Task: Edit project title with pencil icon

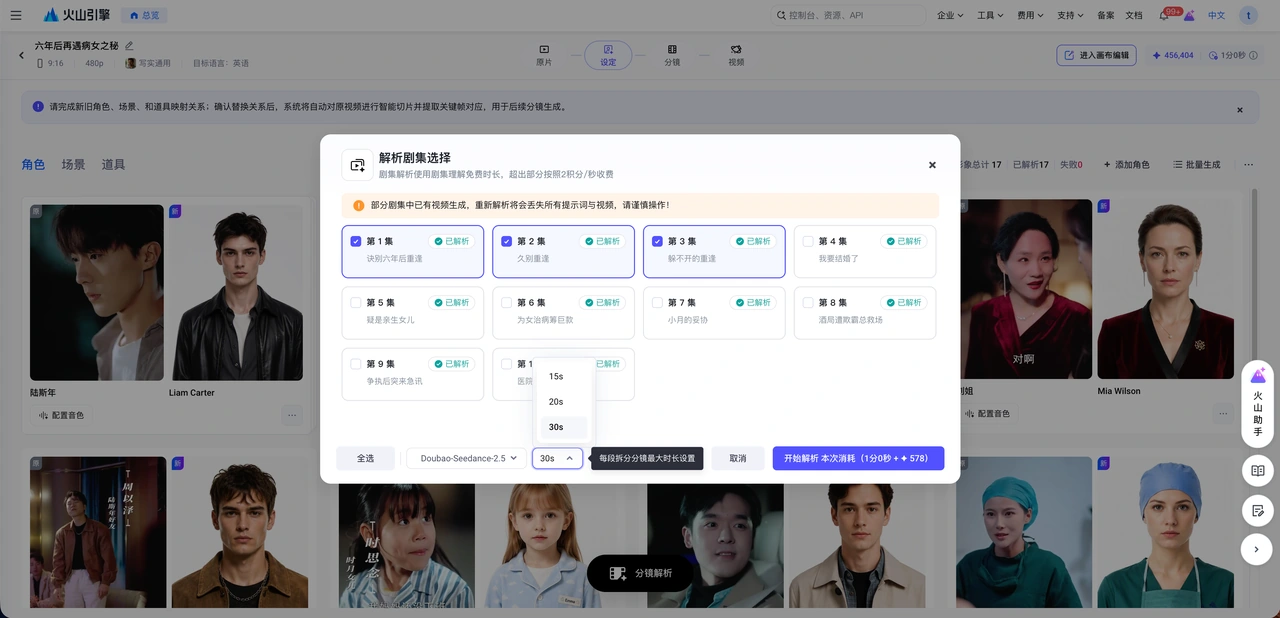Action: [129, 46]
